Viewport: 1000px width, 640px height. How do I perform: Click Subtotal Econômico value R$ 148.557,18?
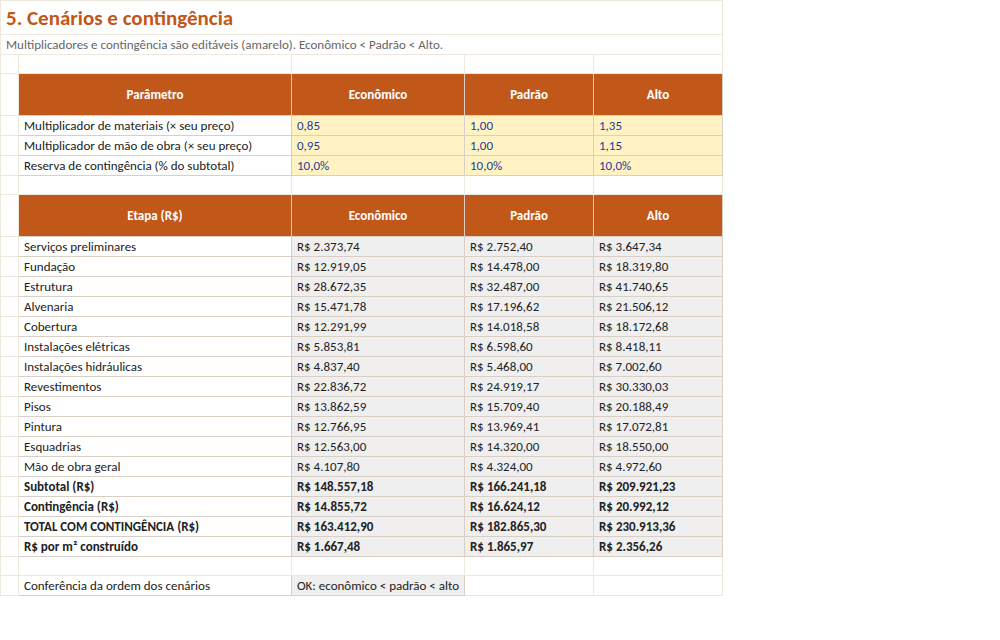click(x=378, y=486)
